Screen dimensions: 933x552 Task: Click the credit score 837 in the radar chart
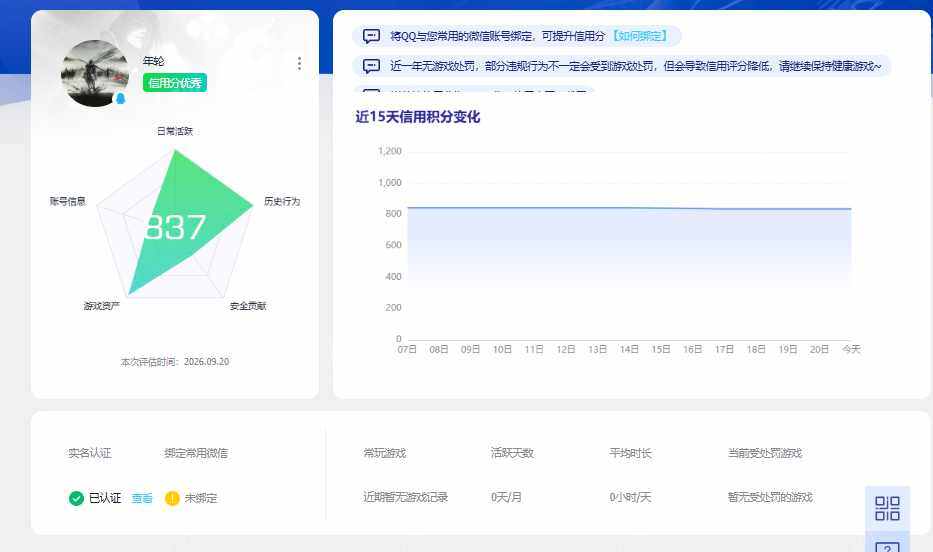[175, 227]
